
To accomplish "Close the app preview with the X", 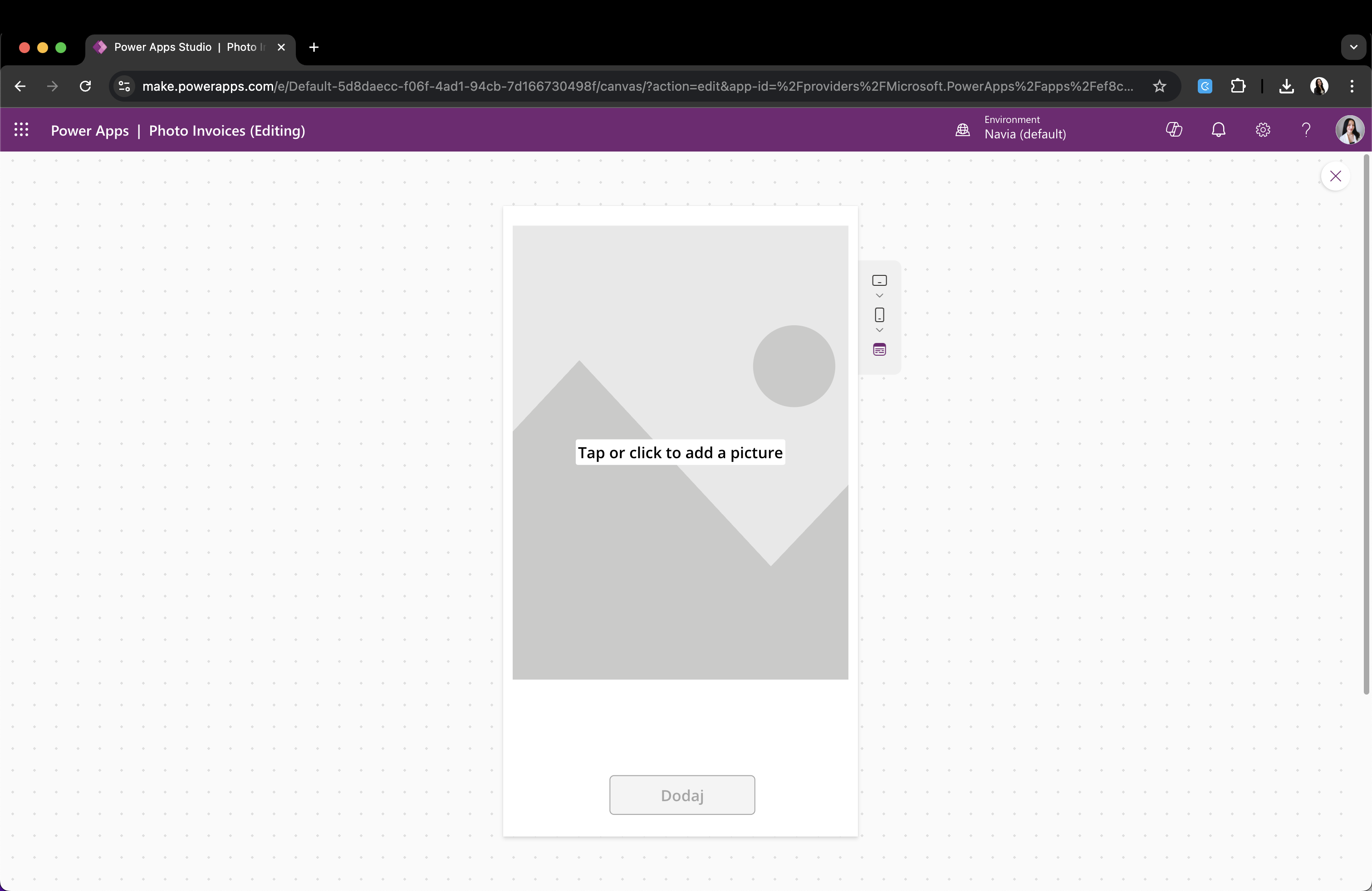I will (x=1335, y=176).
